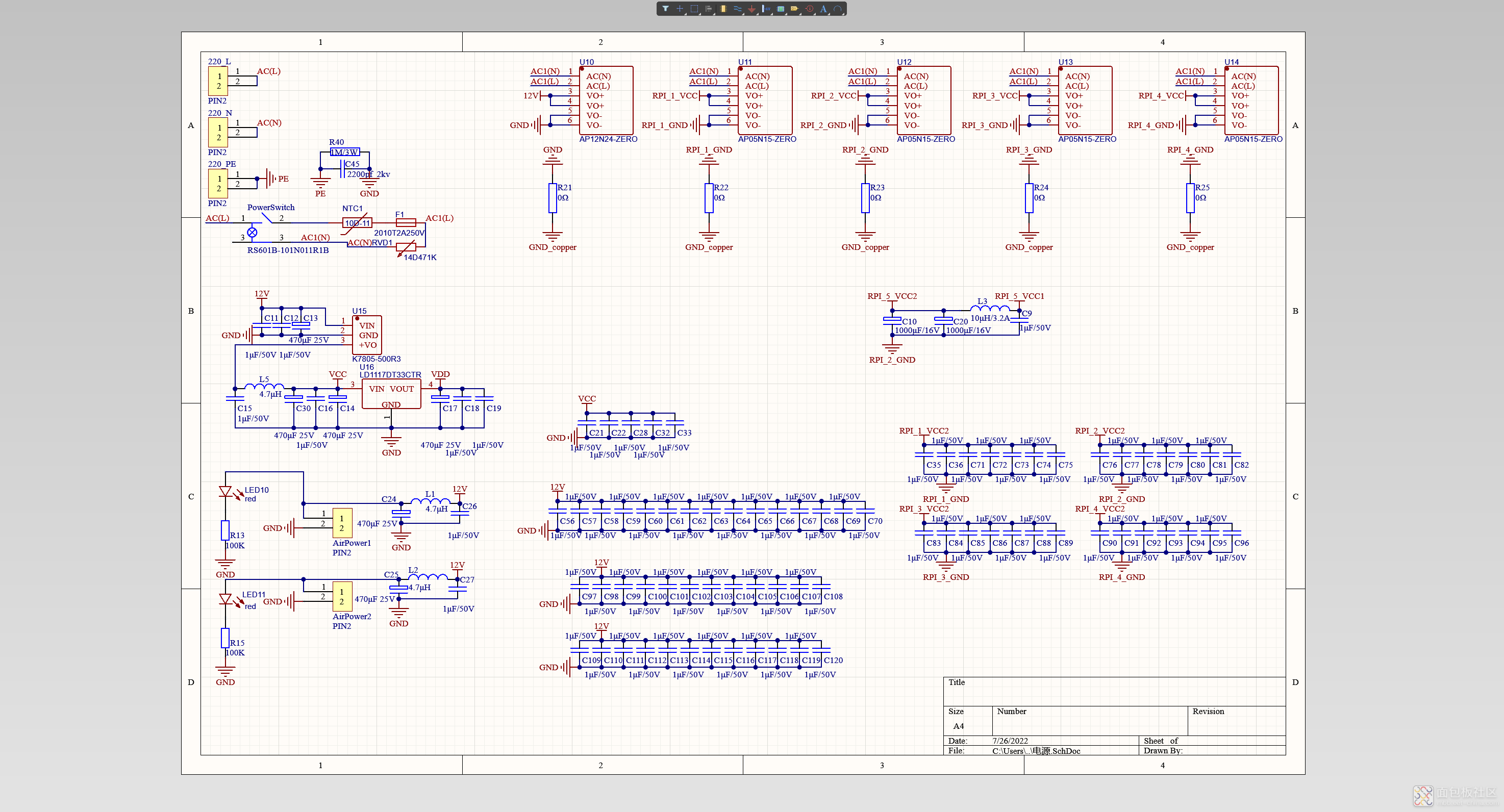Select the Move objects cross-arrow tool
The width and height of the screenshot is (1504, 812).
[680, 9]
